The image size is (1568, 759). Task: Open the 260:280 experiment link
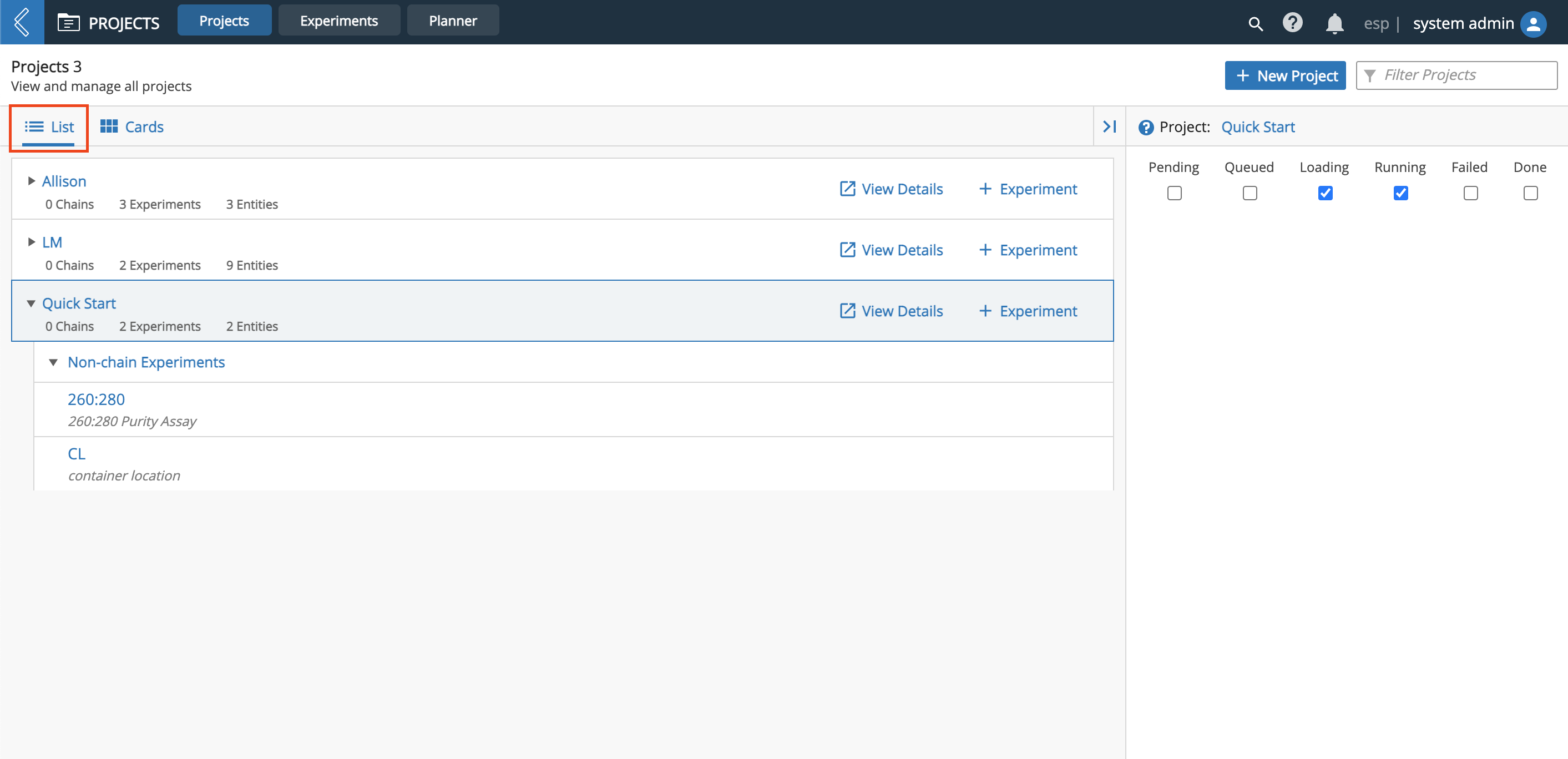pos(96,399)
